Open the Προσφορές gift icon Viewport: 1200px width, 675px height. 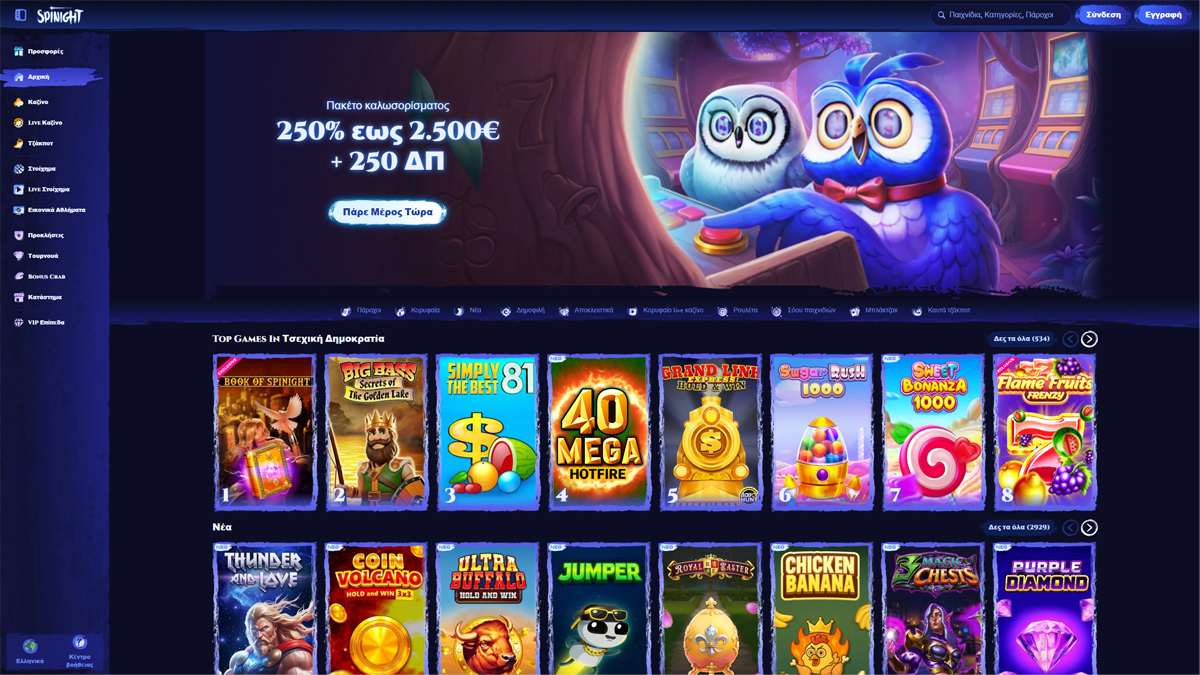click(18, 51)
